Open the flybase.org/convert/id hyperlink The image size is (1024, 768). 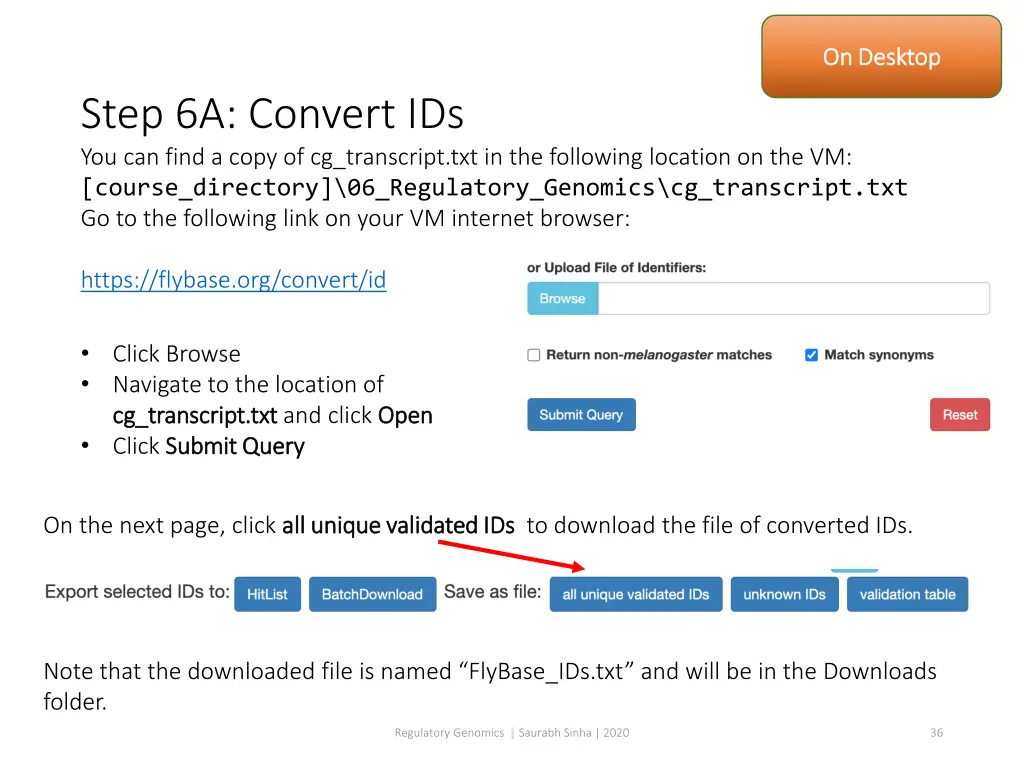233,280
